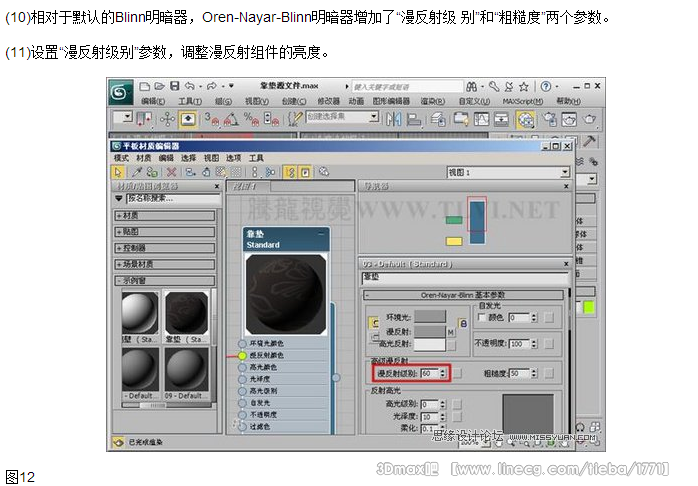
Task: Click the help question mark icon
Action: [546, 86]
